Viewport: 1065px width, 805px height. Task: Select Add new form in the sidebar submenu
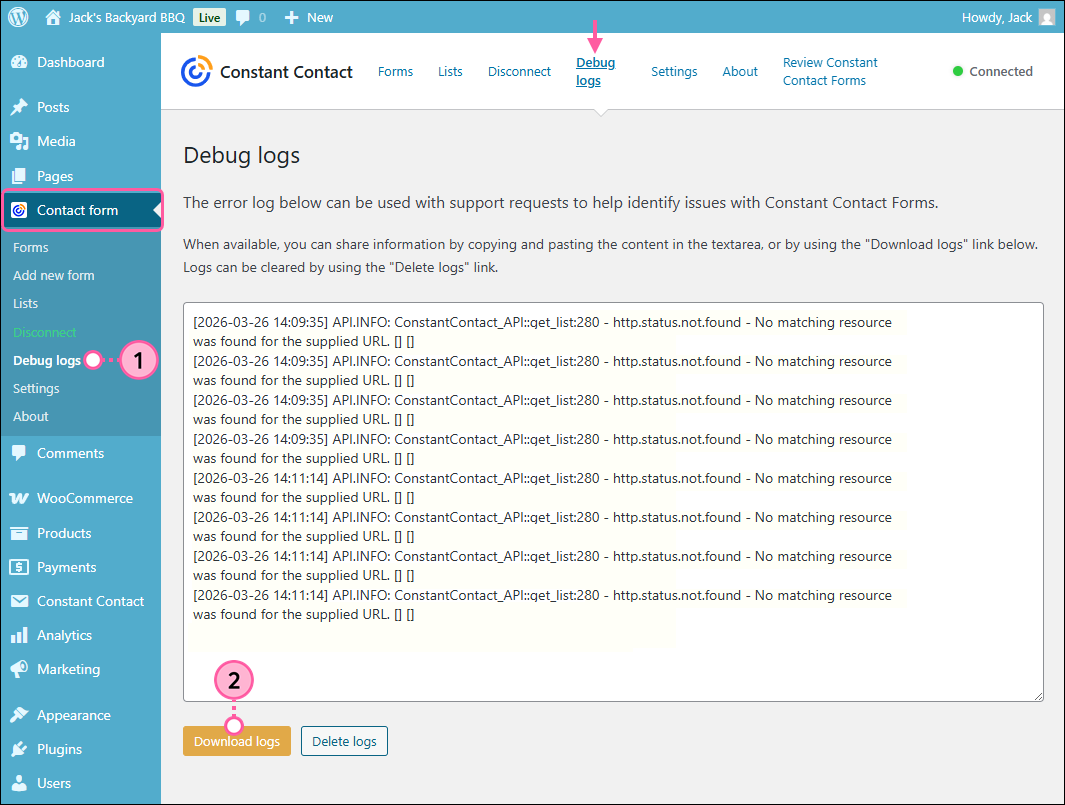coord(53,275)
